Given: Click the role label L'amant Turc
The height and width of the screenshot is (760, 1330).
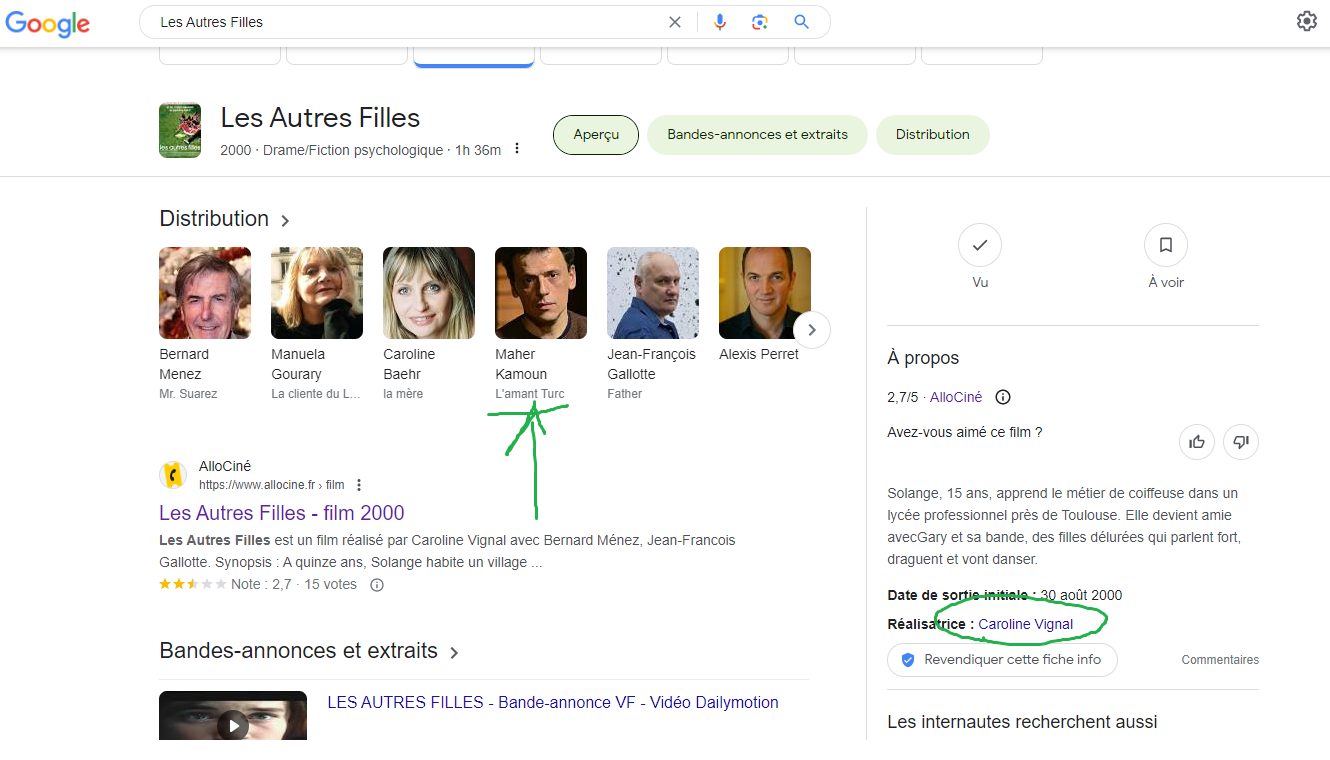Looking at the screenshot, I should (x=530, y=394).
